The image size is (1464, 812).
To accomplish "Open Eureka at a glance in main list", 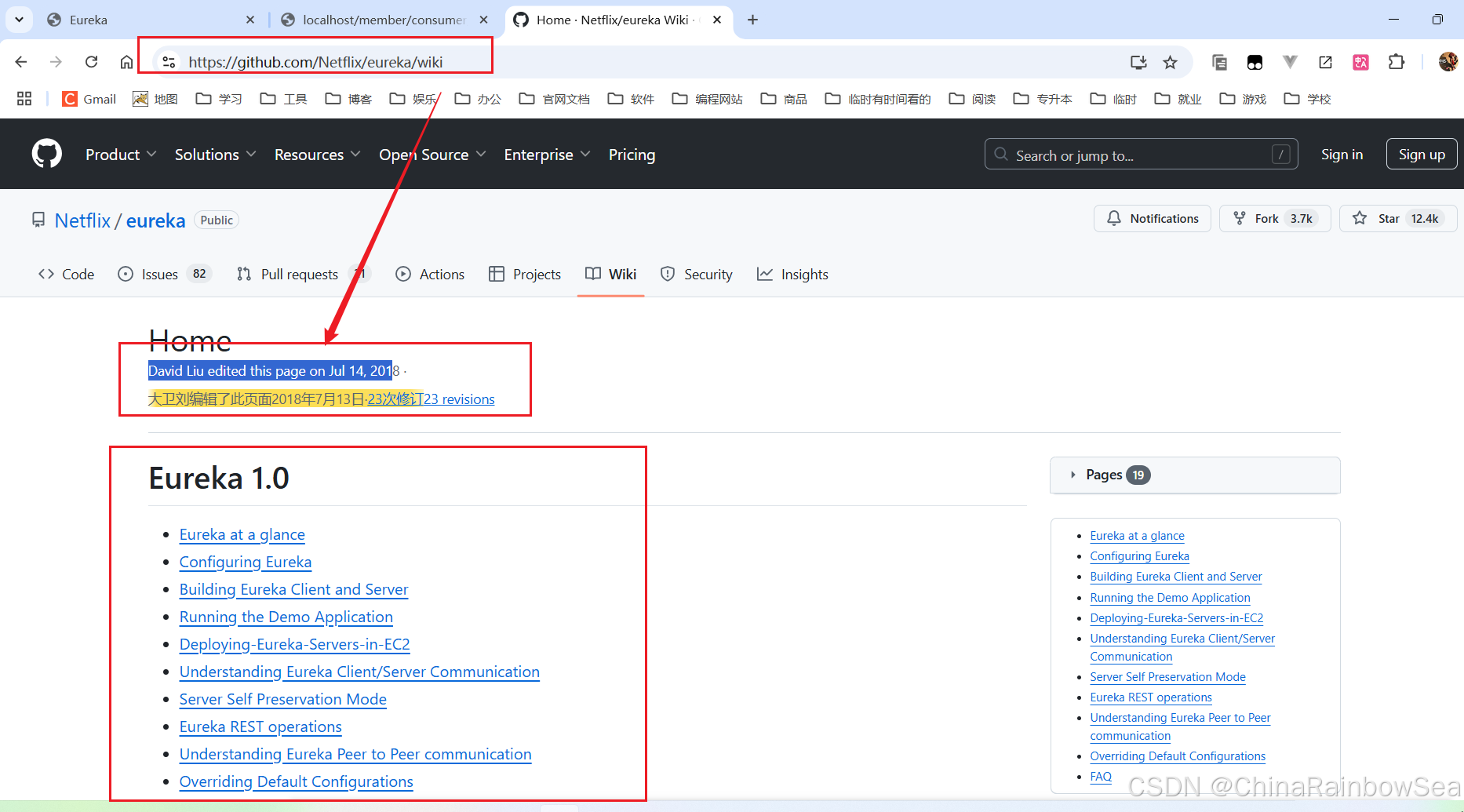I will point(242,534).
